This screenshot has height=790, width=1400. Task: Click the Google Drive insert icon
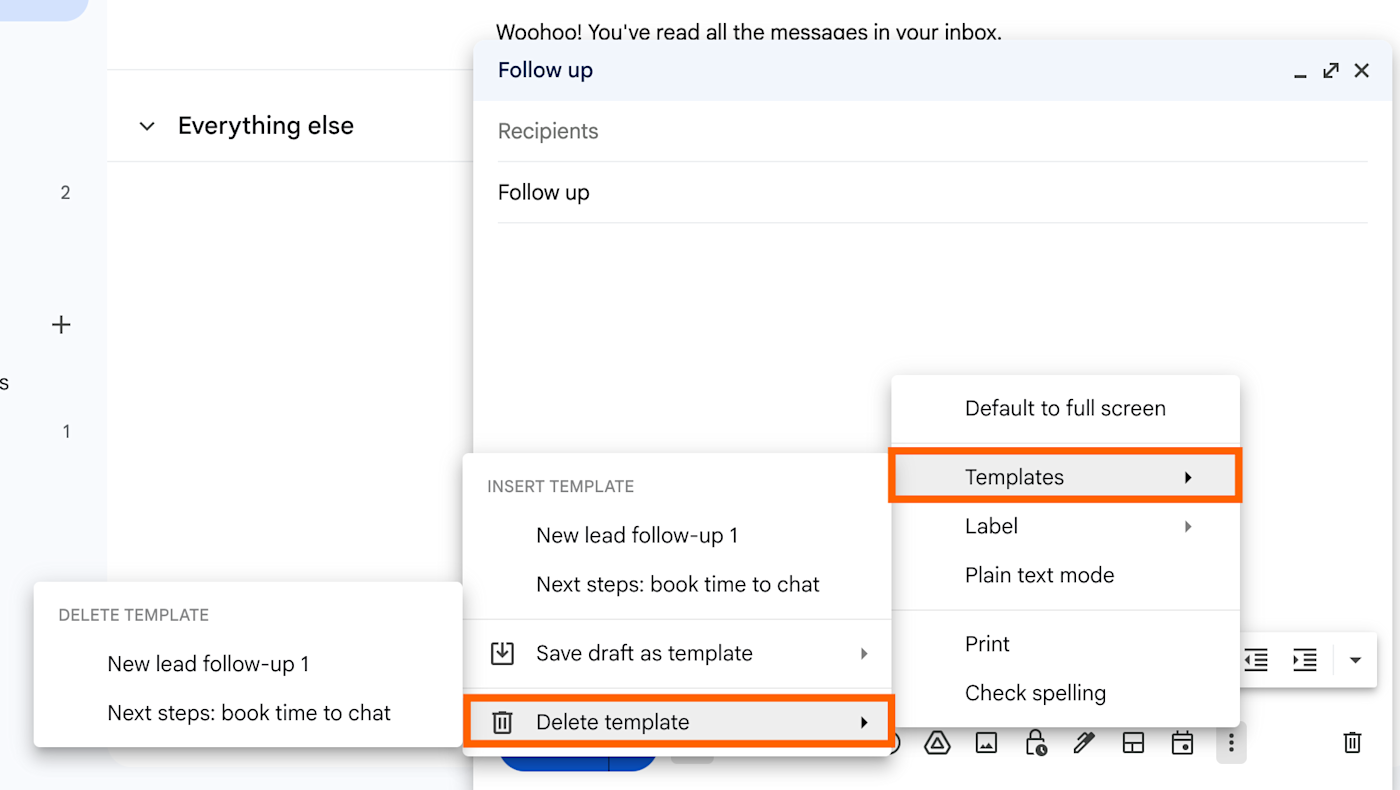tap(937, 743)
